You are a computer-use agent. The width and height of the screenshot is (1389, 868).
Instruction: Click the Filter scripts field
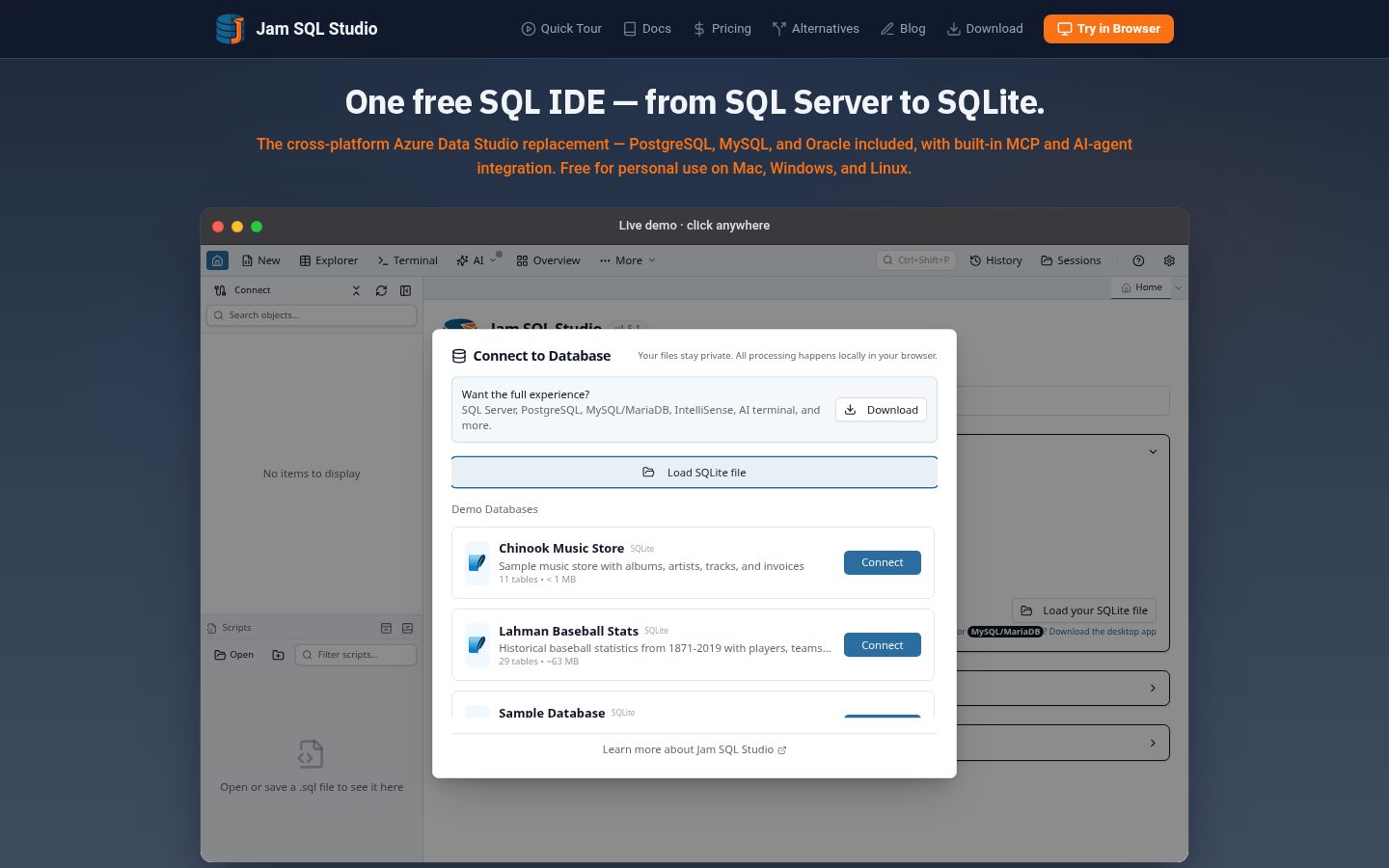[x=356, y=655]
